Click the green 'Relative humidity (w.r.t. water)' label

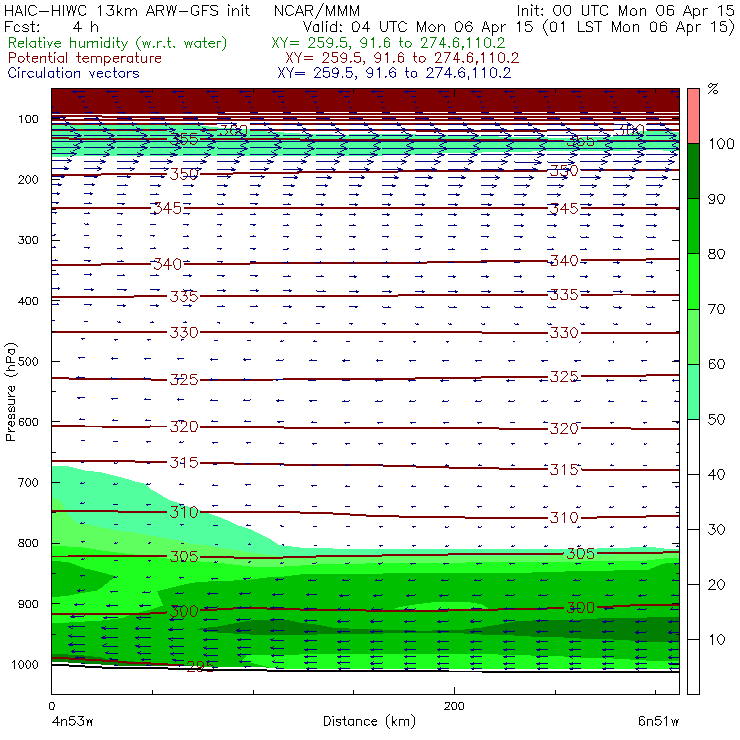pyautogui.click(x=118, y=43)
